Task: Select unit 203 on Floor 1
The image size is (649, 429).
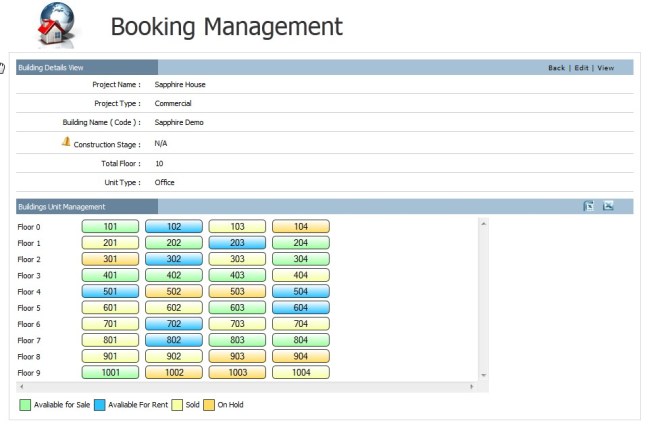Action: 237,243
